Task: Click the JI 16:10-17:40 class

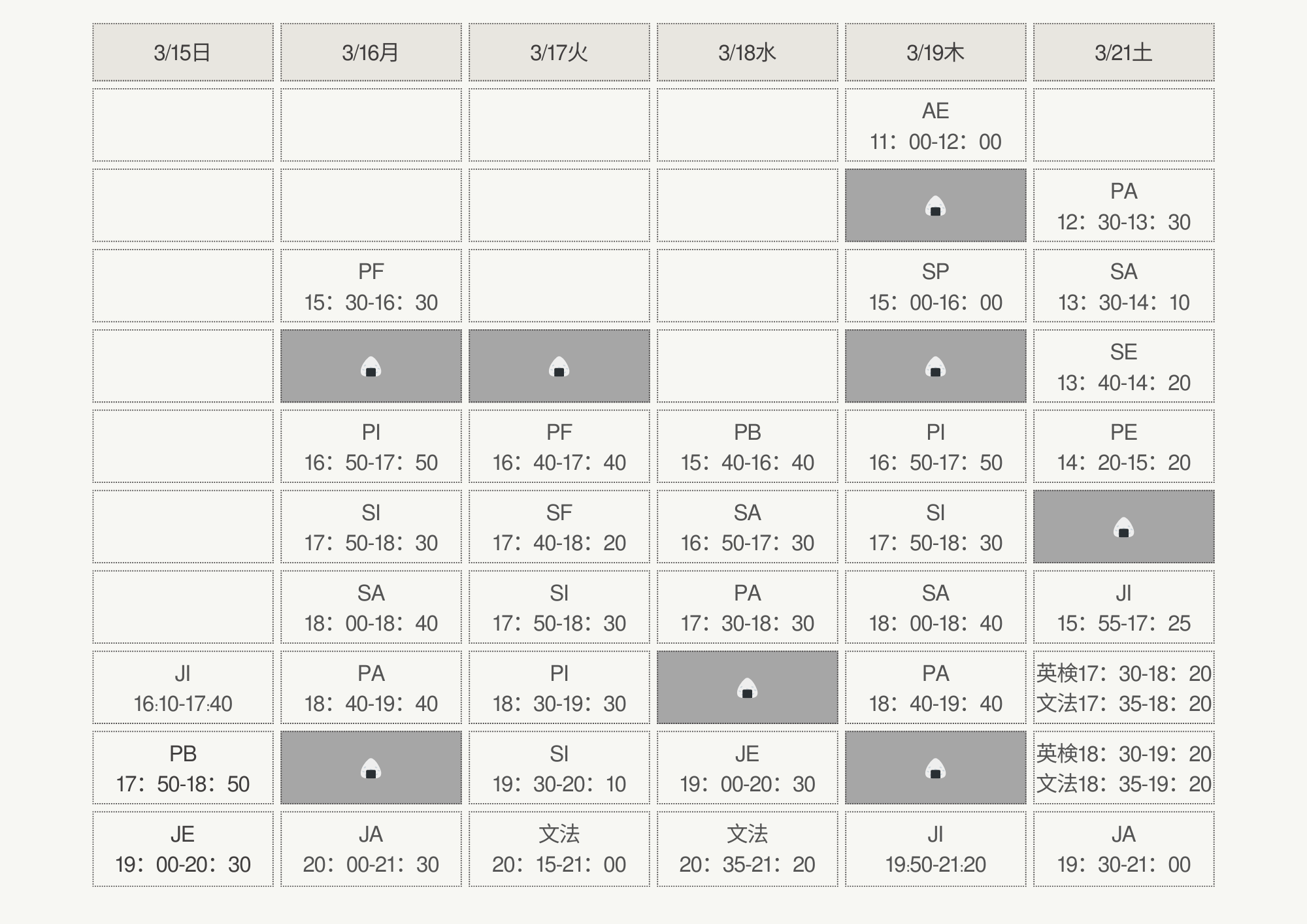Action: [x=182, y=688]
